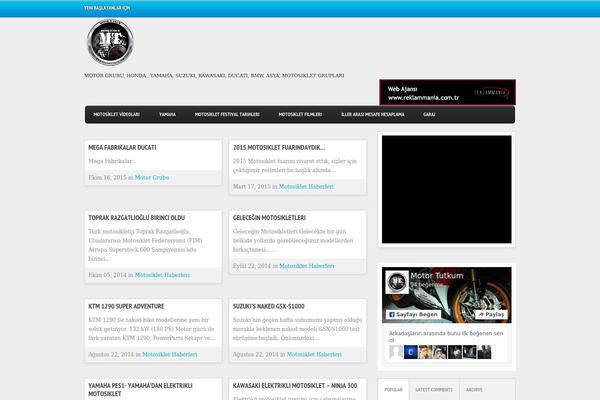Click the Motor Tutkum round site logo

pos(110,42)
